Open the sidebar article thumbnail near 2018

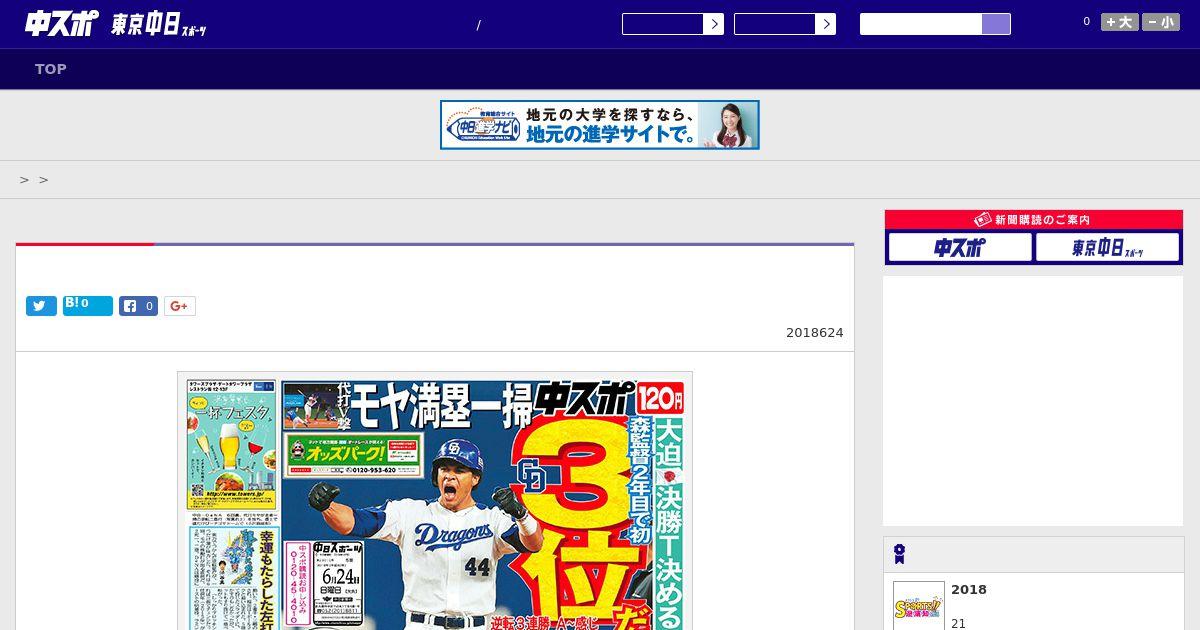(x=919, y=606)
